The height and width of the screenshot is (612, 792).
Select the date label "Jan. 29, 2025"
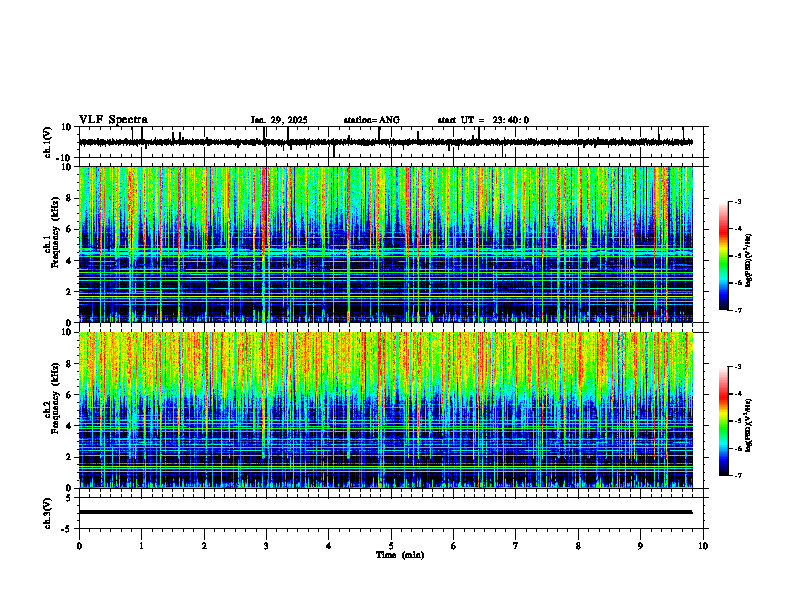tap(279, 120)
